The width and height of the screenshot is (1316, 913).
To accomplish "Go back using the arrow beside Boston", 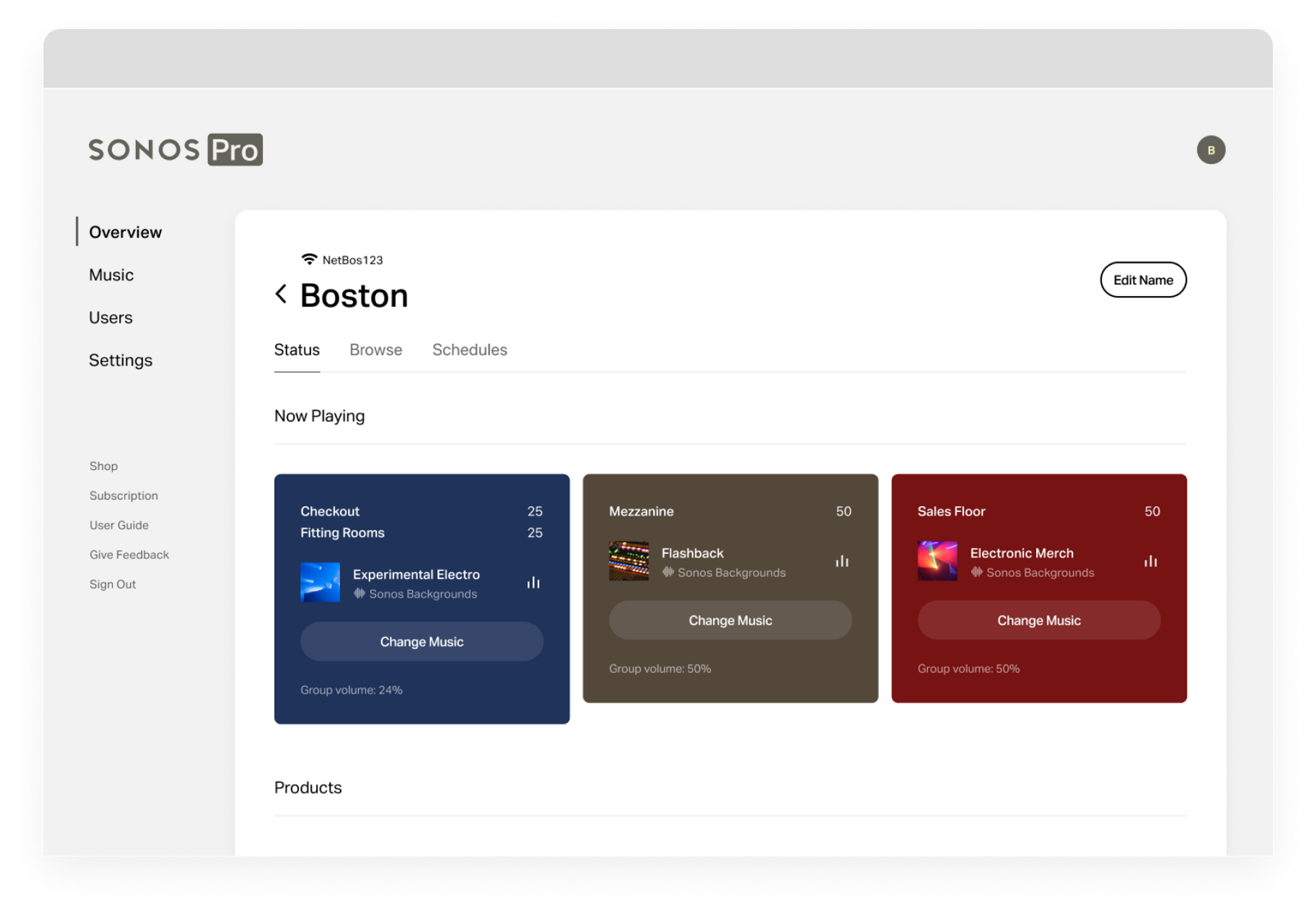I will 281,294.
